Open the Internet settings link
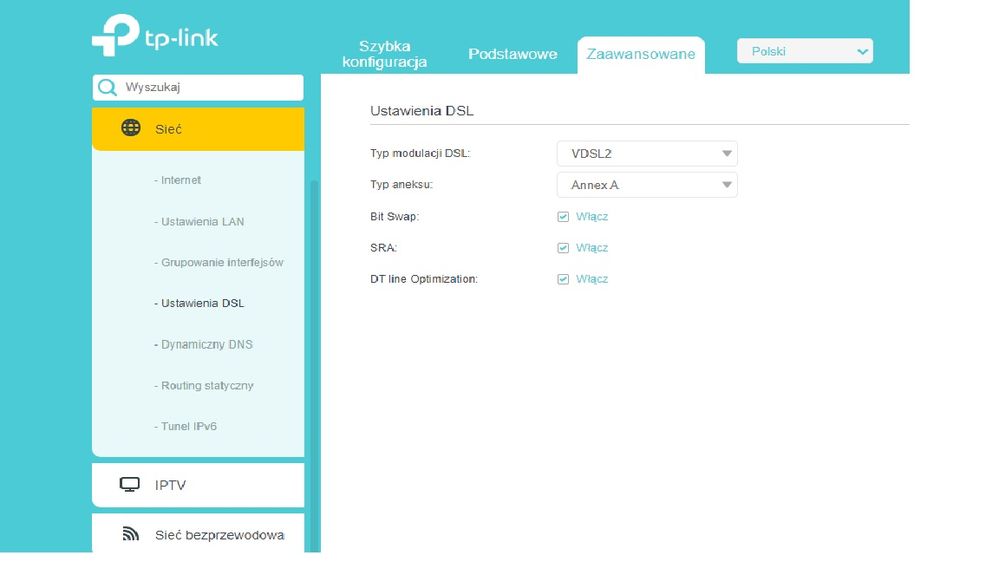 point(180,180)
